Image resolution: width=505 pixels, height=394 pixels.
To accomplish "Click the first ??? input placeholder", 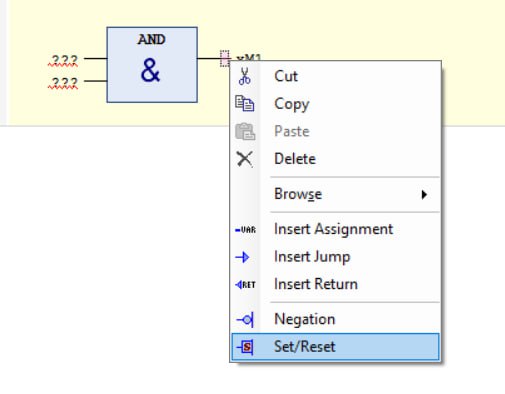I will [x=63, y=60].
